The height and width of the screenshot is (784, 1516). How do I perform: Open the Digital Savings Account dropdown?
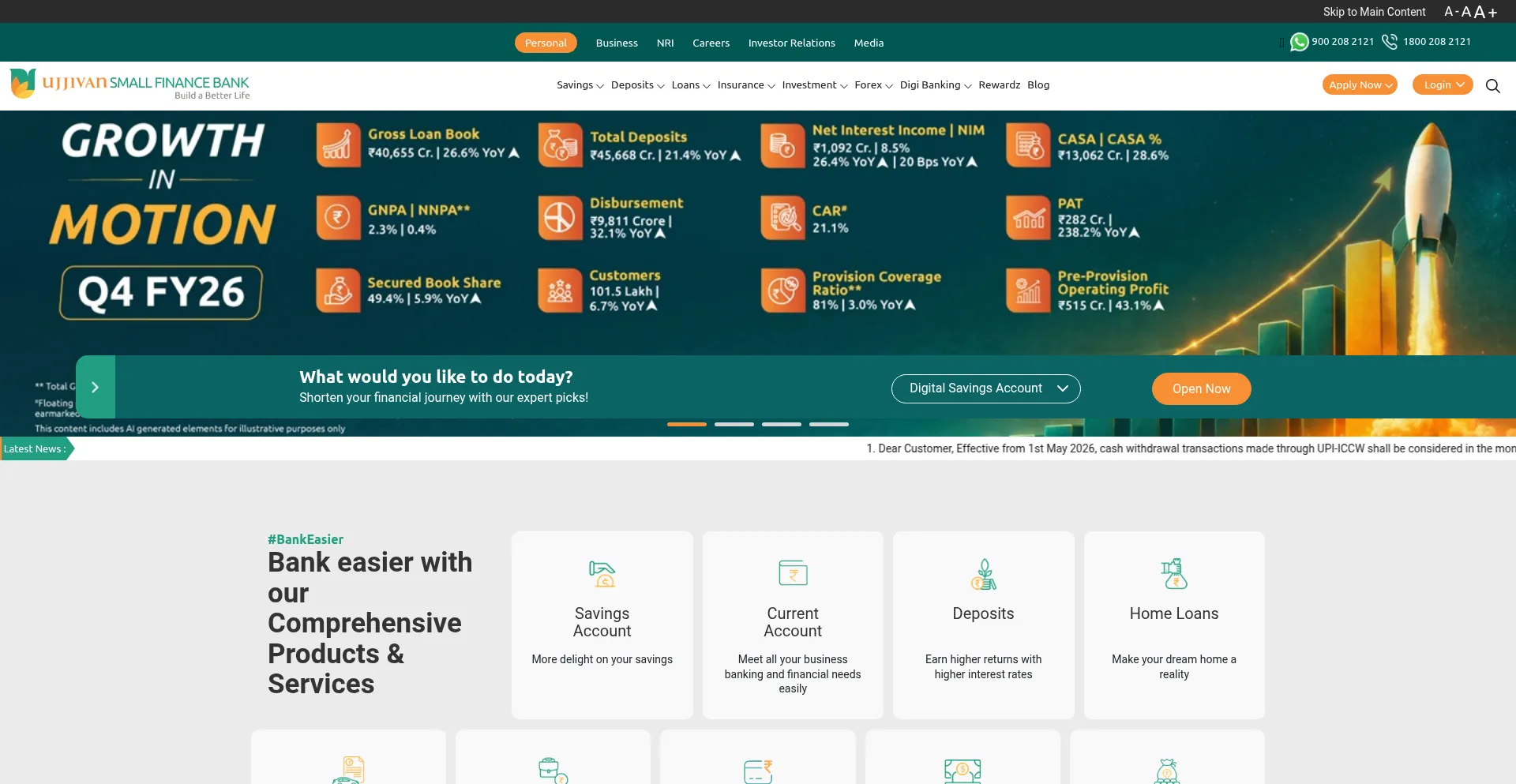pos(986,388)
